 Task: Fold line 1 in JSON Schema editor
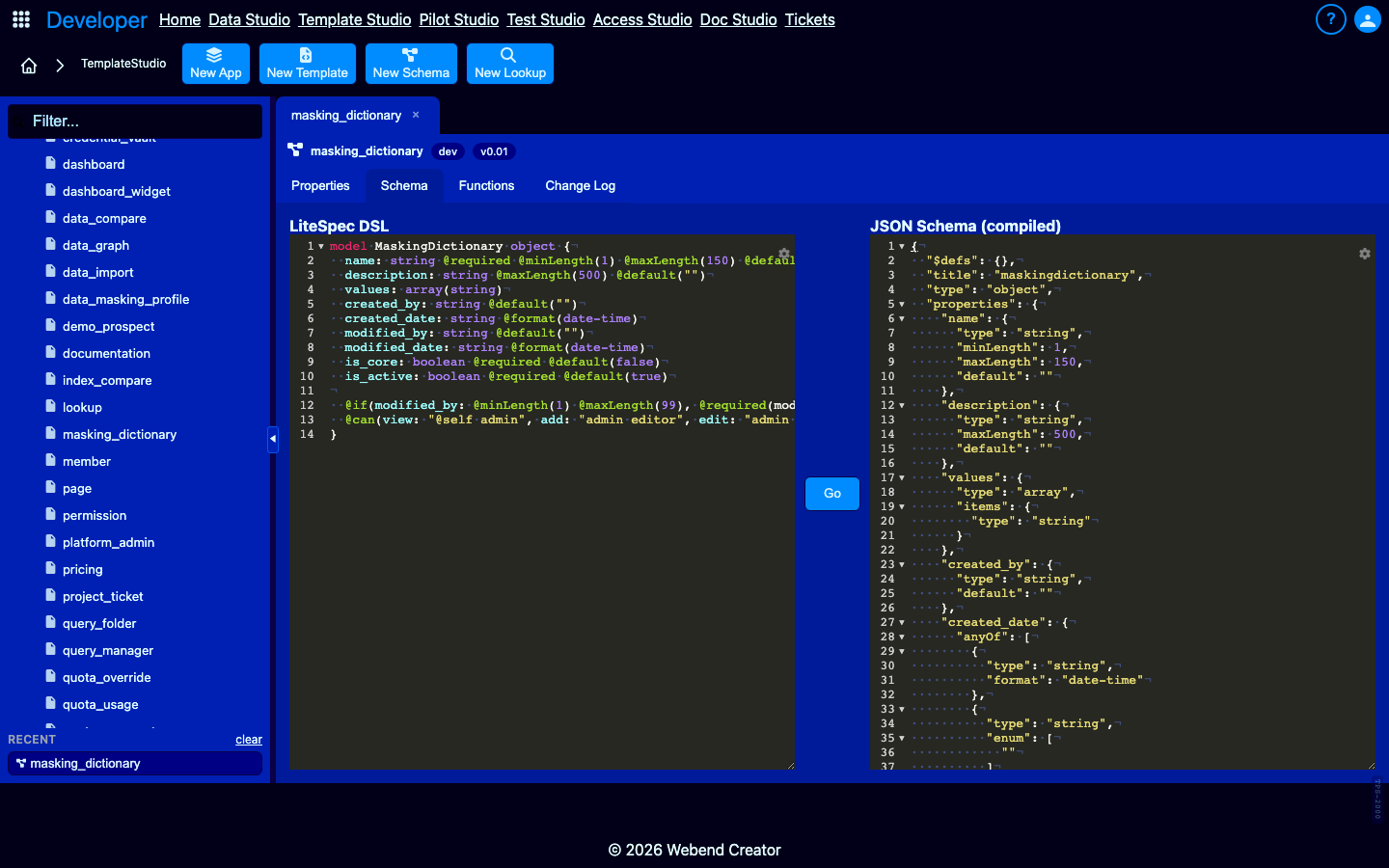coord(902,247)
